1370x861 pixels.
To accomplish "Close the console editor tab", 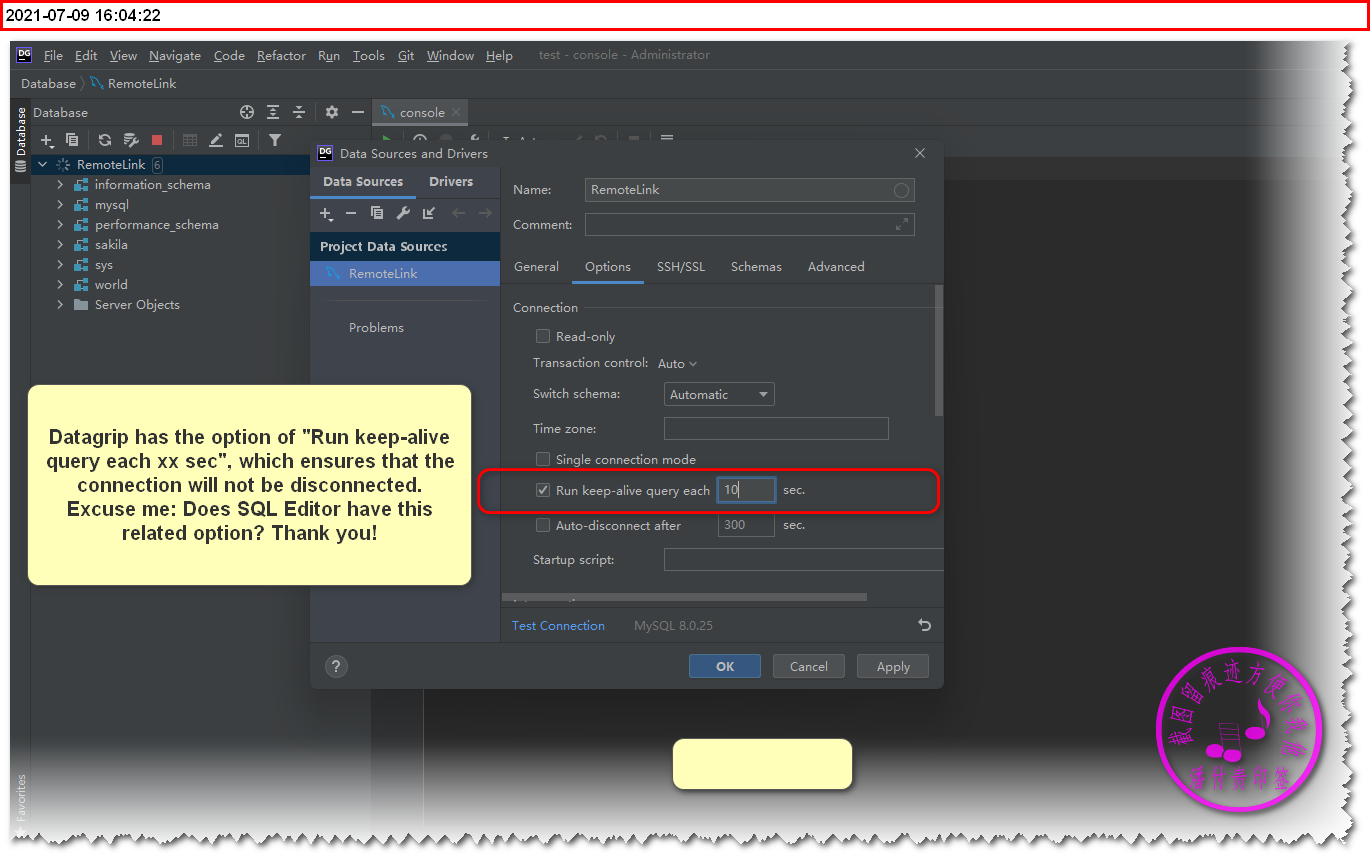I will pyautogui.click(x=456, y=113).
